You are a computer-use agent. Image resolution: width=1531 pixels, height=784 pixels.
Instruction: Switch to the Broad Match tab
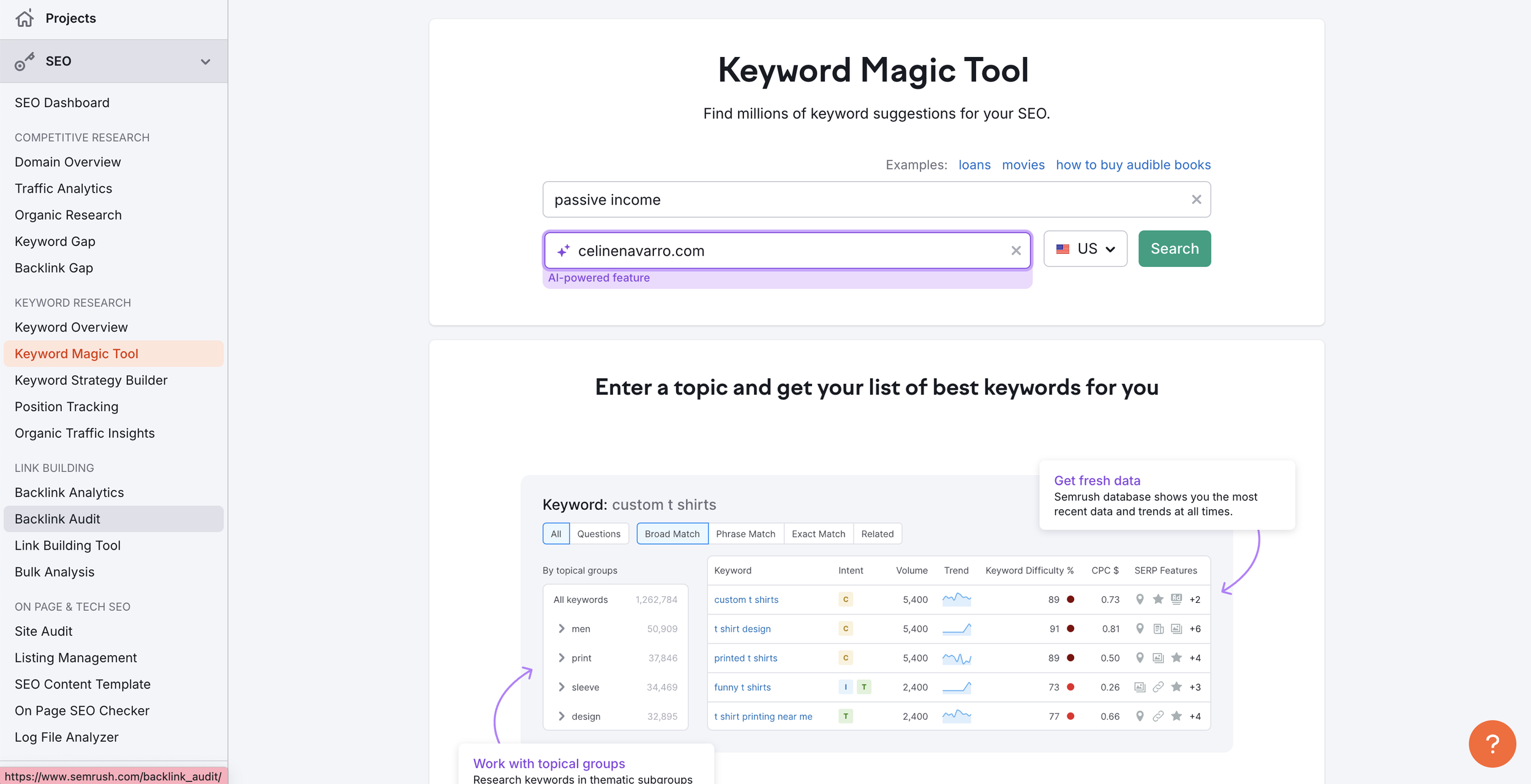(x=671, y=533)
